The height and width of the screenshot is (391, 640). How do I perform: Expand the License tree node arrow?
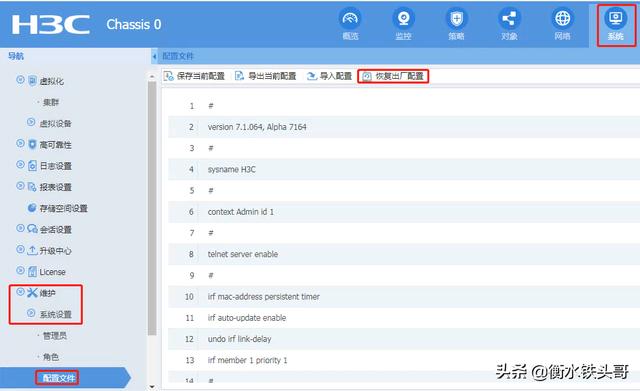click(20, 270)
